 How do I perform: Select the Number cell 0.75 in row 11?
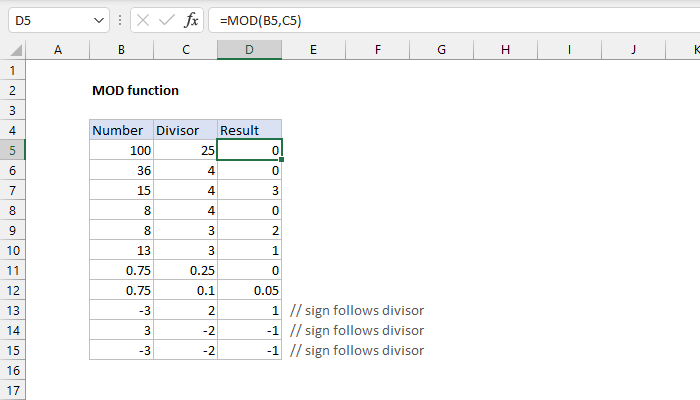pos(121,271)
